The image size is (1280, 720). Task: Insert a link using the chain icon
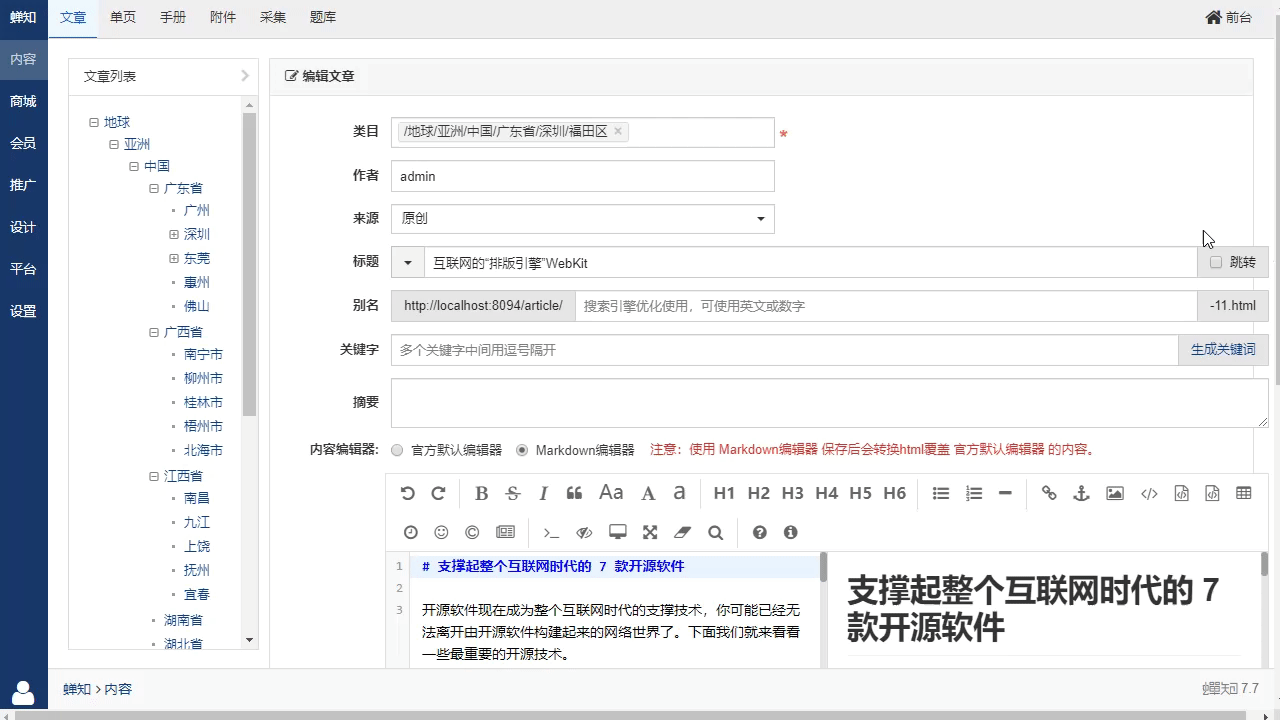click(x=1049, y=493)
